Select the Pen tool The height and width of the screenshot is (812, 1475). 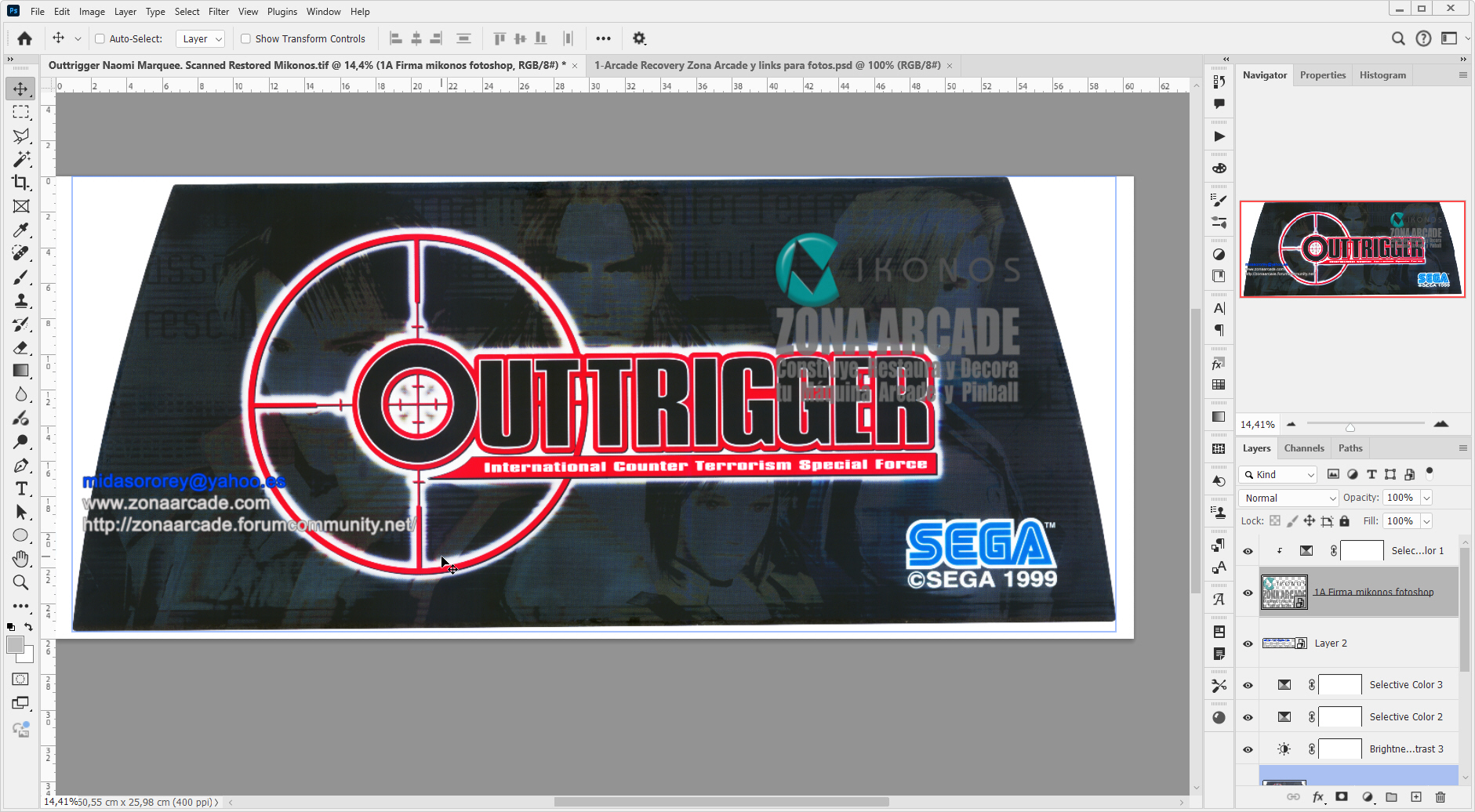coord(21,466)
